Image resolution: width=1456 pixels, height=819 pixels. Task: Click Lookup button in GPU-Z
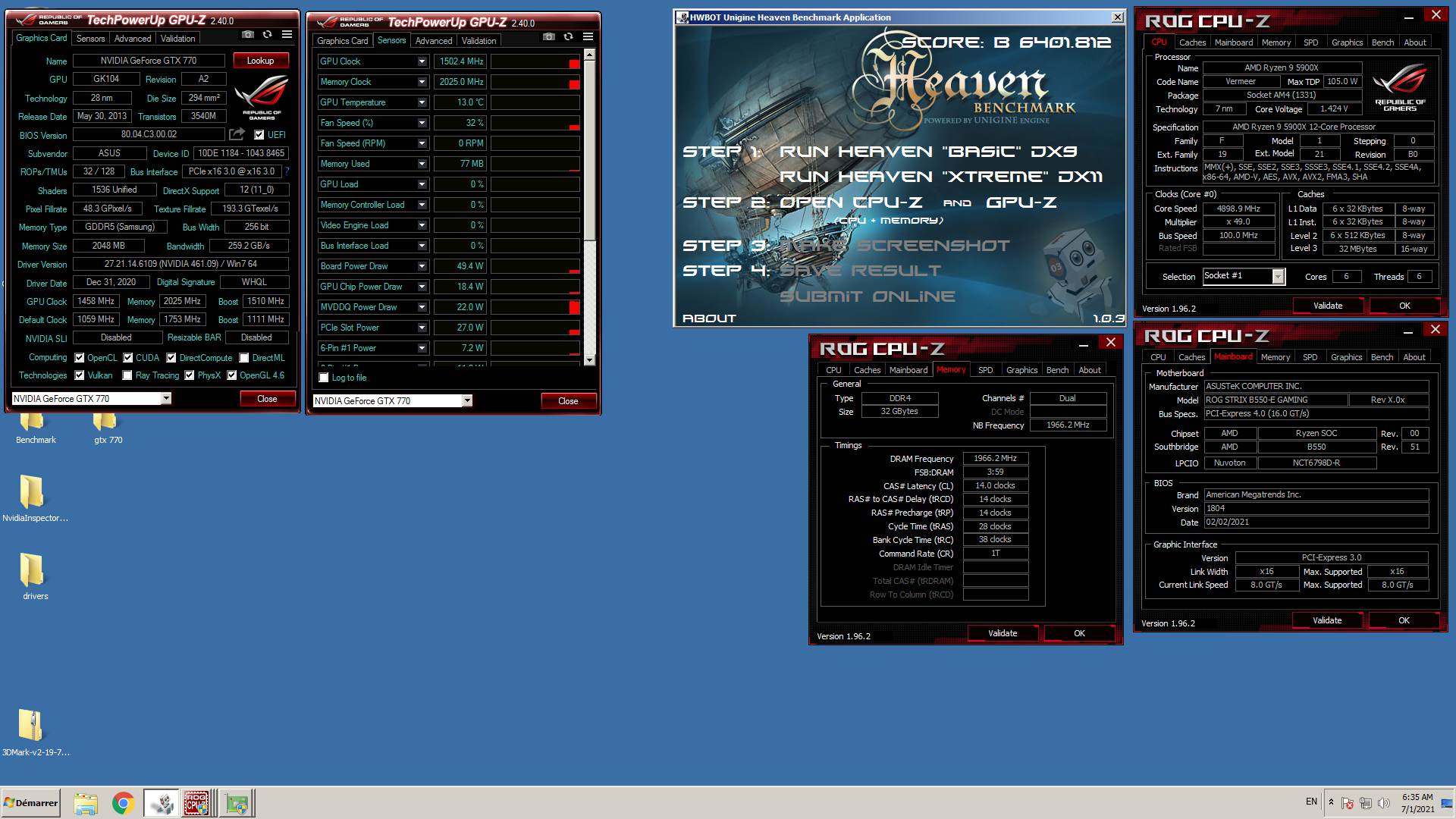[x=260, y=61]
